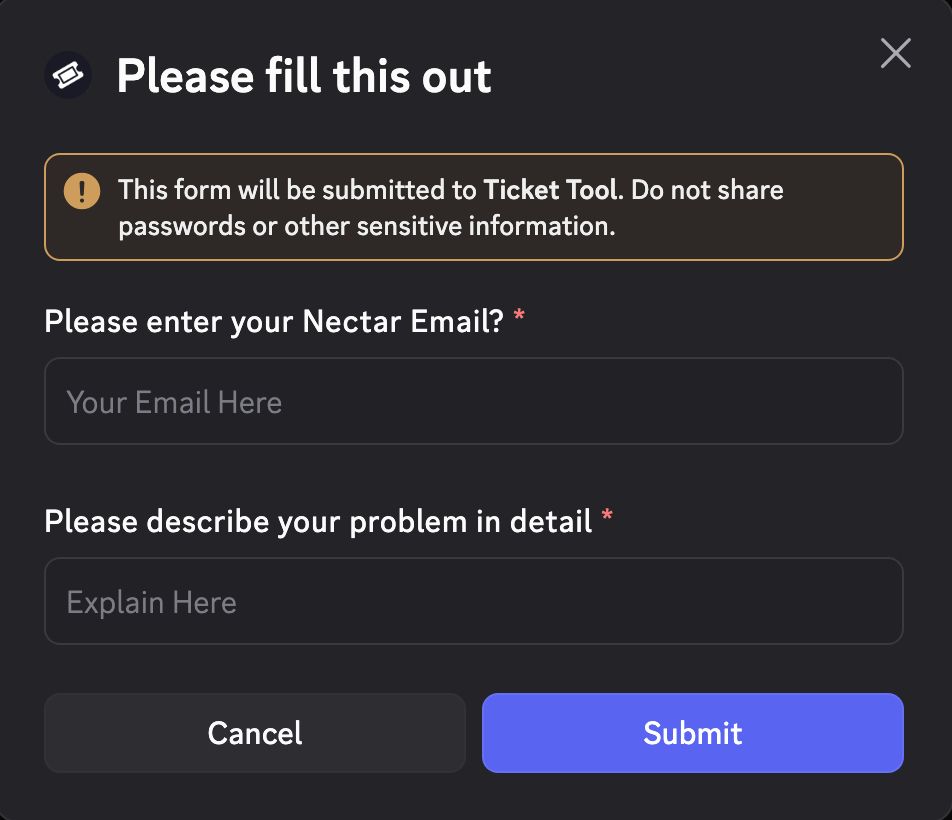This screenshot has width=952, height=820.
Task: Click bold Ticket Tool text in warning
Action: [x=550, y=190]
